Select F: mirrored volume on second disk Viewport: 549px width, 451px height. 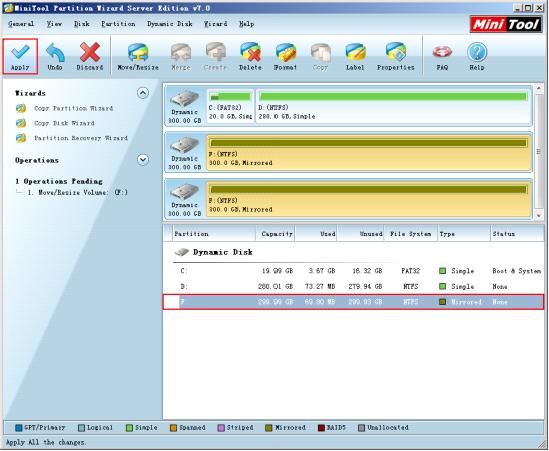click(x=369, y=153)
